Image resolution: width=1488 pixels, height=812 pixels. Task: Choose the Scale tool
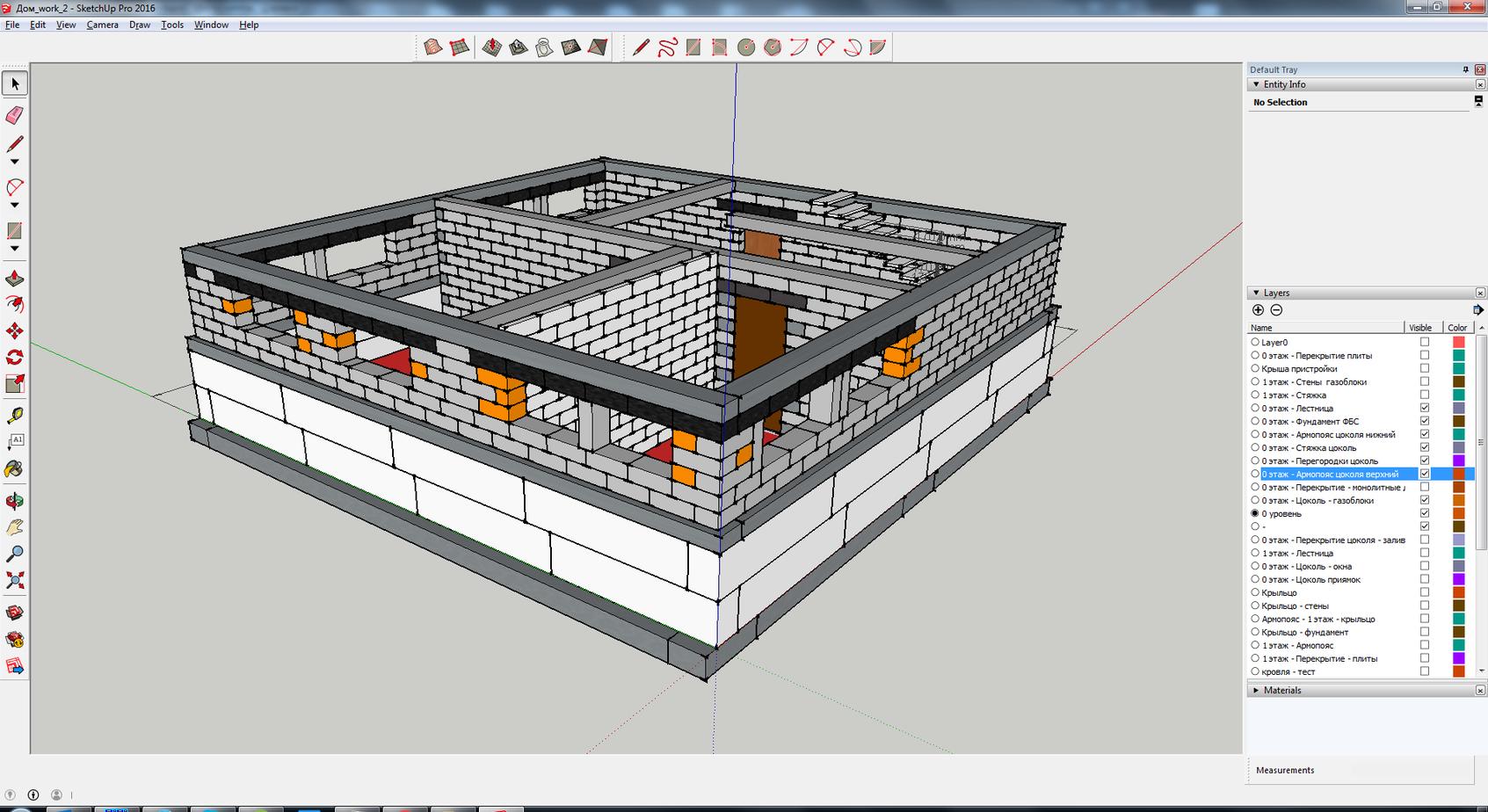(x=14, y=384)
